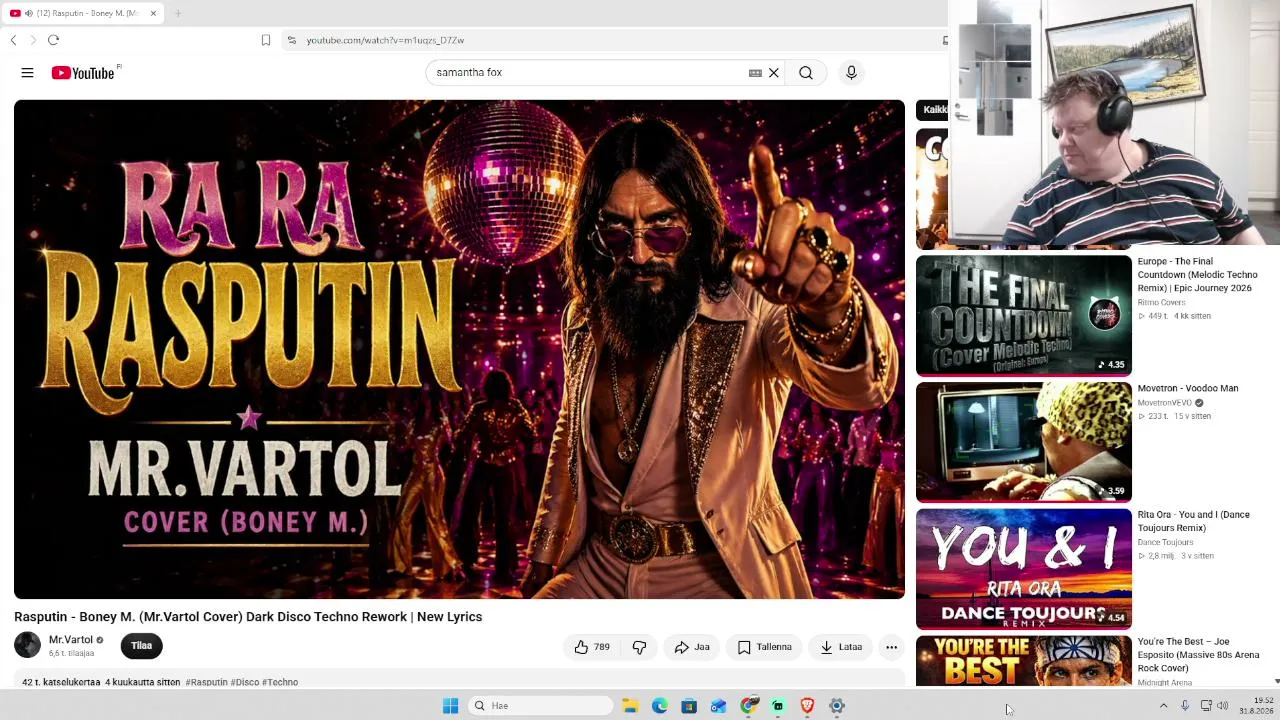The image size is (1280, 720).
Task: Open You're The Best – Joe Esposito title
Action: pos(1198,655)
